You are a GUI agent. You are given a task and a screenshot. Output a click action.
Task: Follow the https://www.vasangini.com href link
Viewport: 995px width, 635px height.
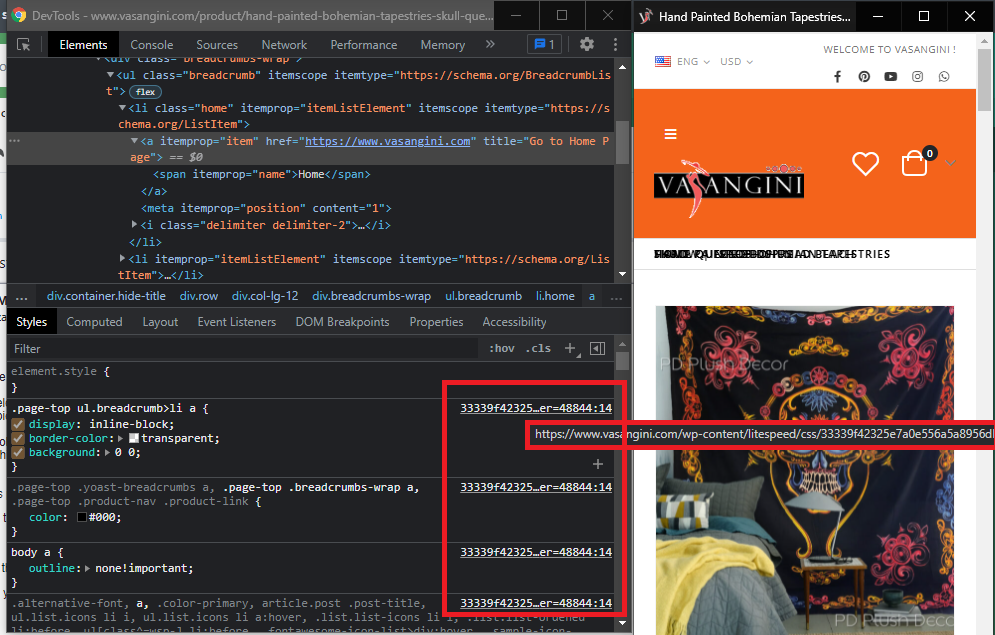pos(388,141)
